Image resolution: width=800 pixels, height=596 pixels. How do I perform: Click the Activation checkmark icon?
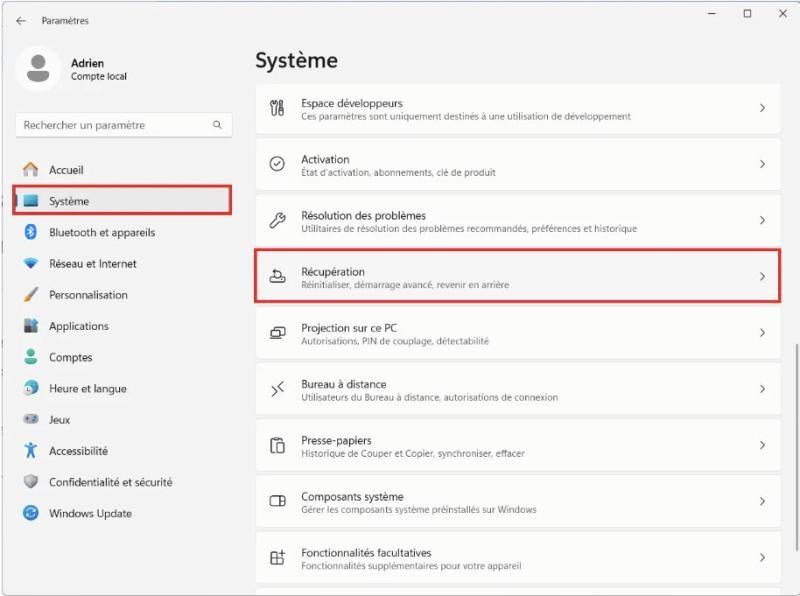click(277, 164)
